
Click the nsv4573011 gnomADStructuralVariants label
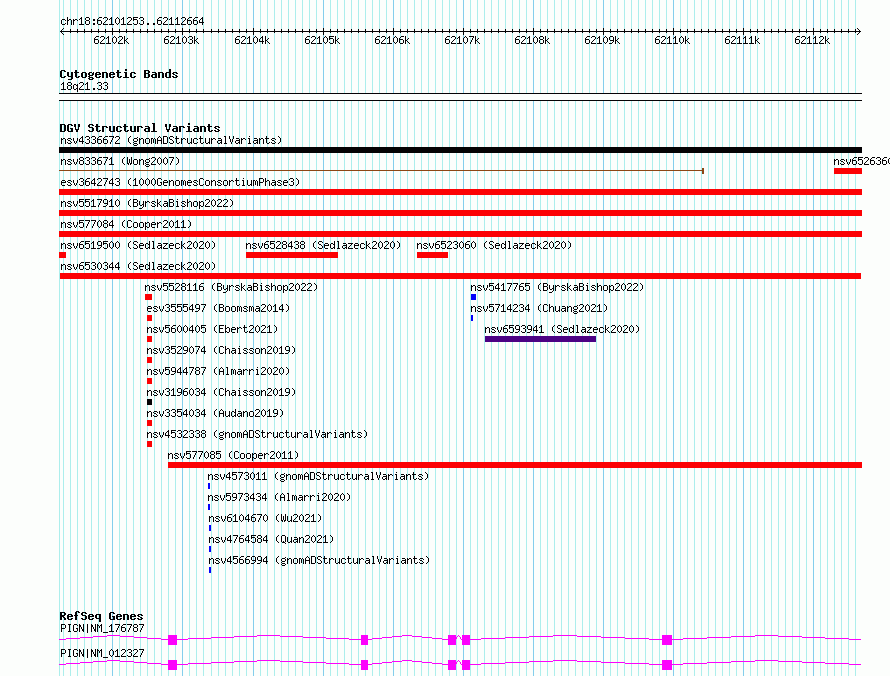318,476
